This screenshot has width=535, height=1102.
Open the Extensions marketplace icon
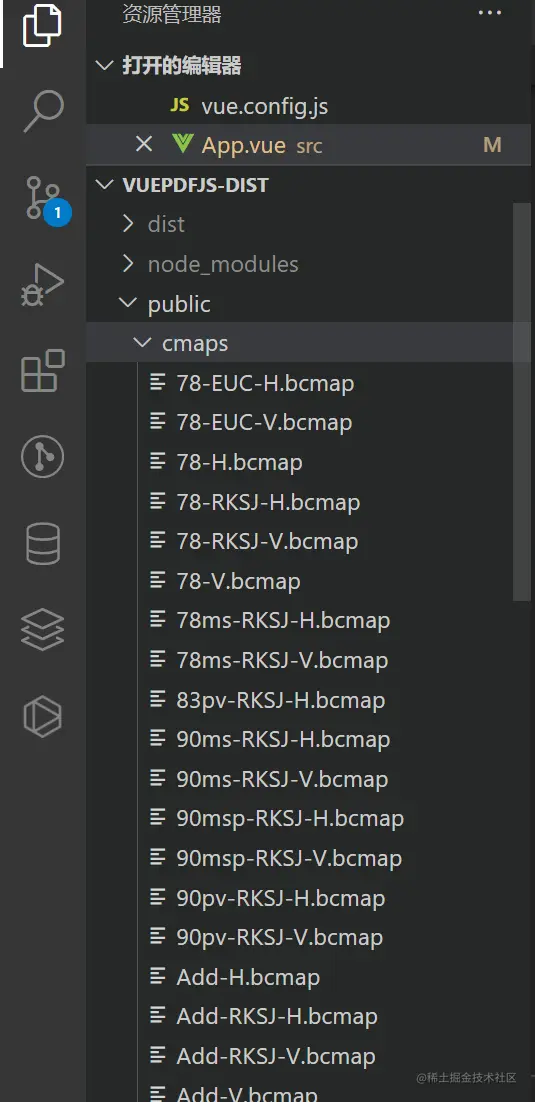(x=42, y=370)
